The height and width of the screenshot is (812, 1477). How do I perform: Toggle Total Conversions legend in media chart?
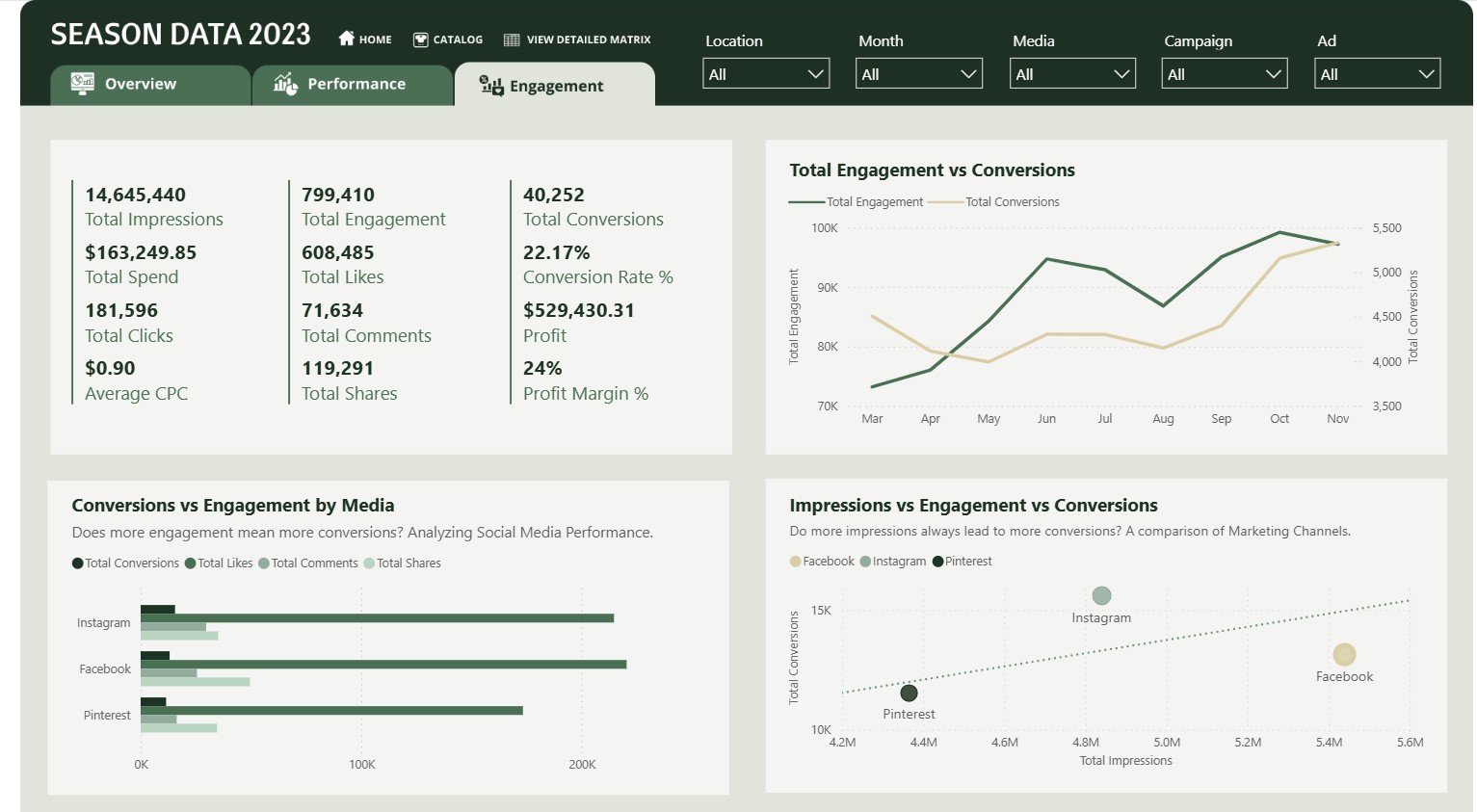[x=125, y=563]
